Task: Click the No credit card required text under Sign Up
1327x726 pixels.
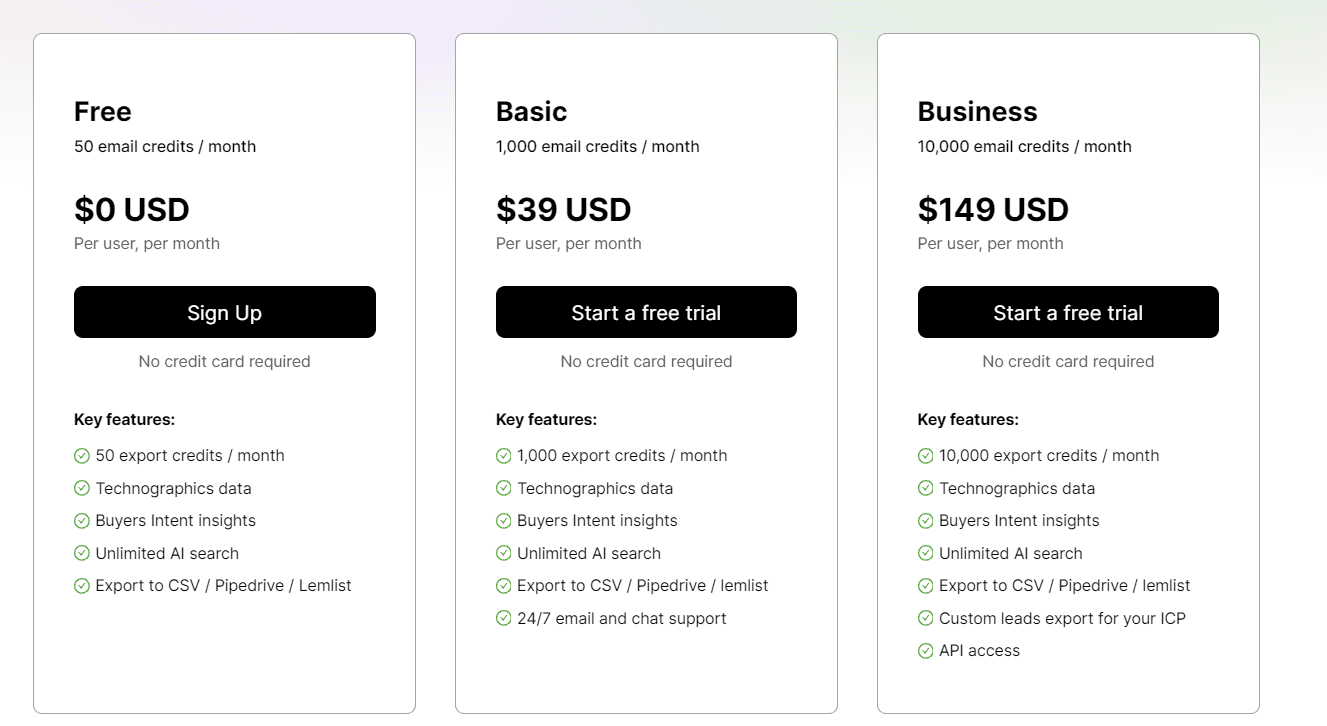Action: tap(224, 361)
